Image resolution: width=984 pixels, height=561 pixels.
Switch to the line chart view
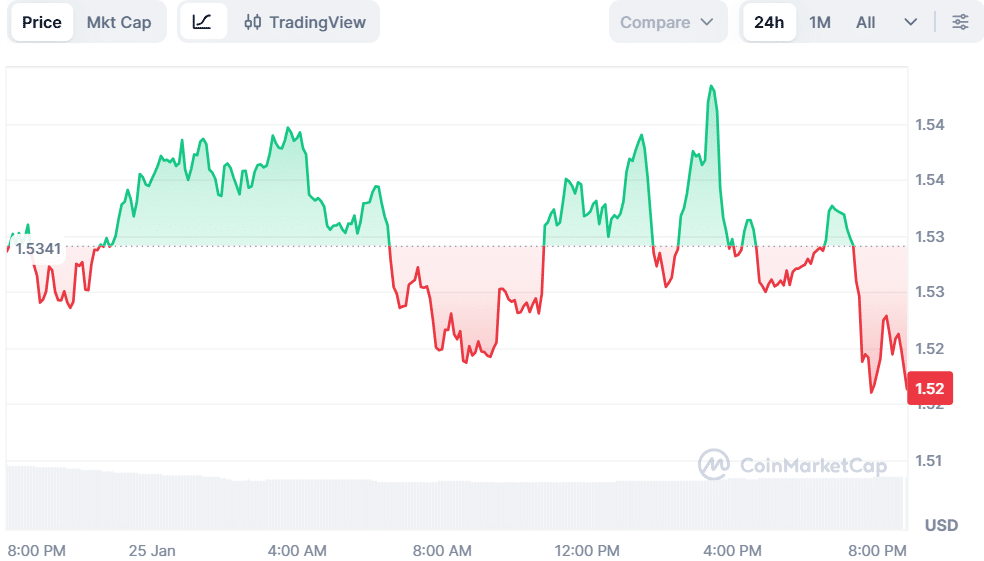(x=202, y=22)
